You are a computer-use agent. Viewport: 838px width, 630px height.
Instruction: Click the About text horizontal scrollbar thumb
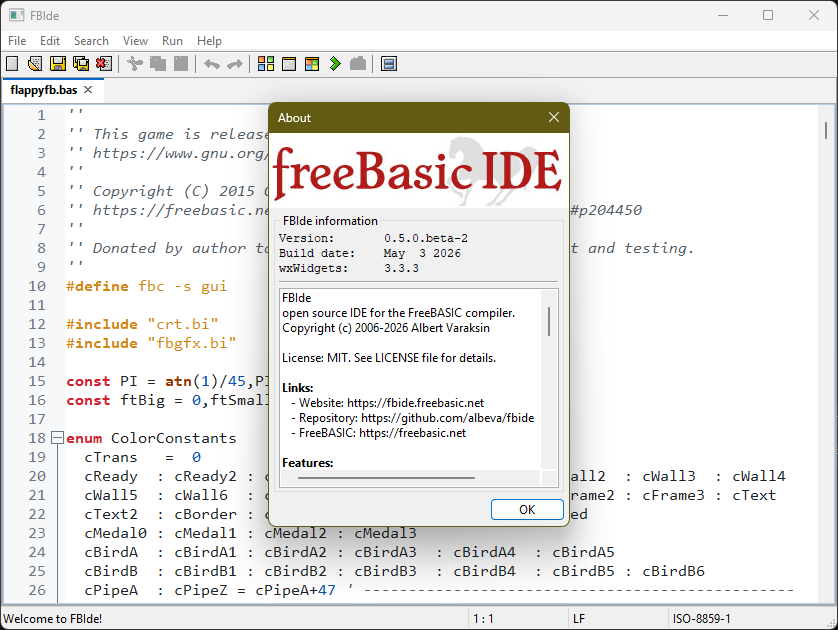(386, 478)
